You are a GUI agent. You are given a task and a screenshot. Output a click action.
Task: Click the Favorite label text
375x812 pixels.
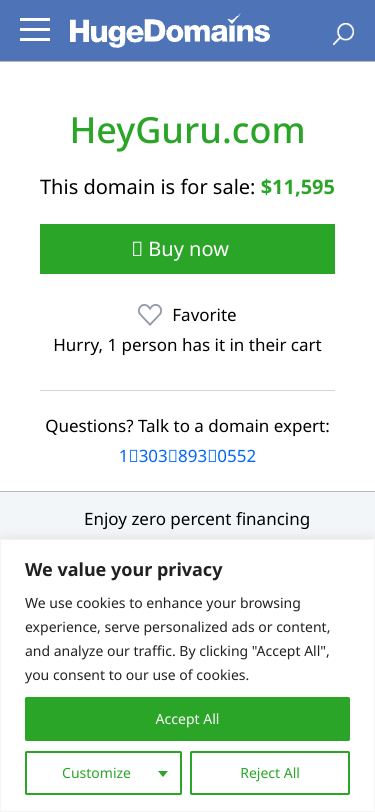coord(204,315)
